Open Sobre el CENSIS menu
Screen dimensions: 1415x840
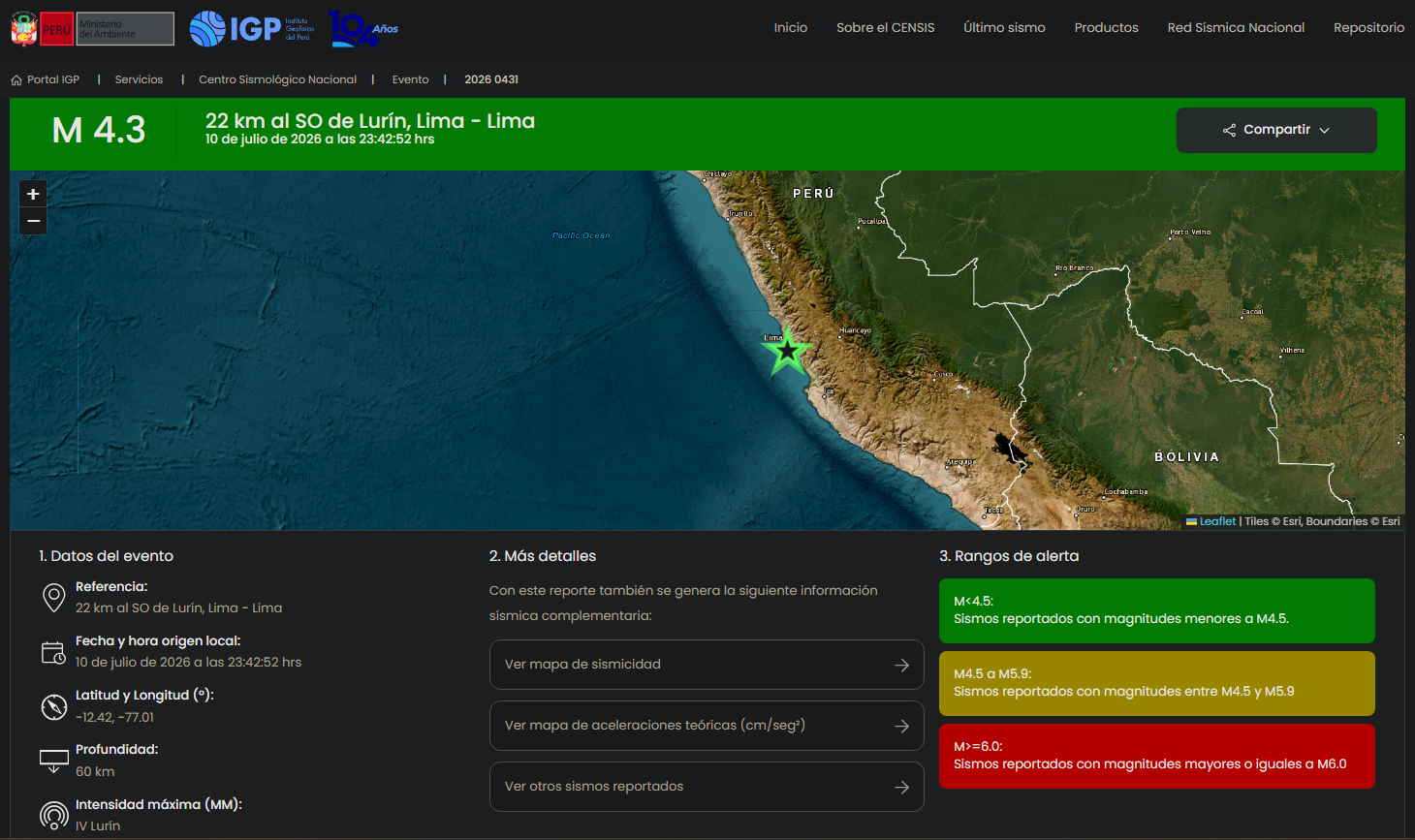tap(886, 28)
